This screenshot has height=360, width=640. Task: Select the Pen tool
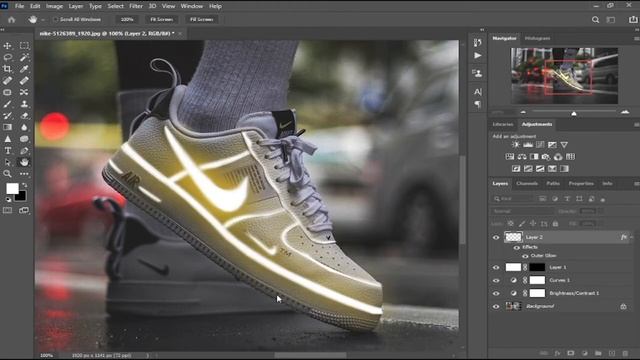coord(24,151)
